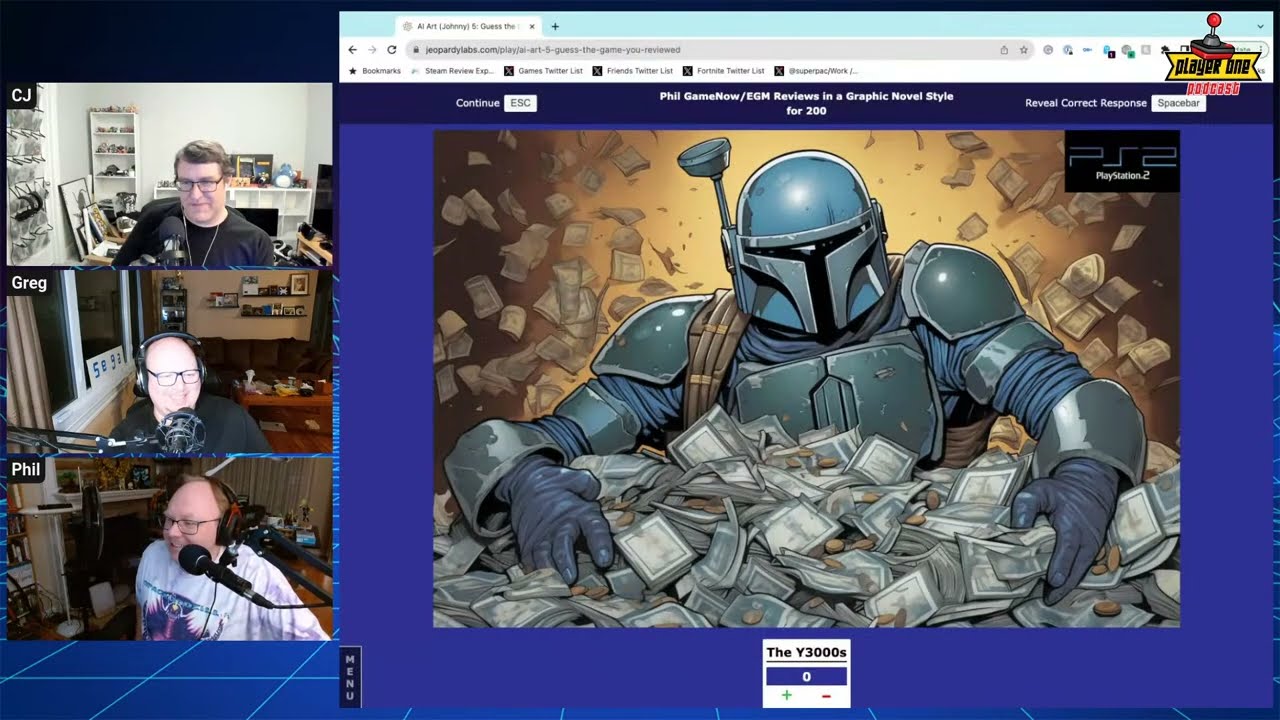1280x720 pixels.
Task: Click the browser back arrow
Action: 352,49
